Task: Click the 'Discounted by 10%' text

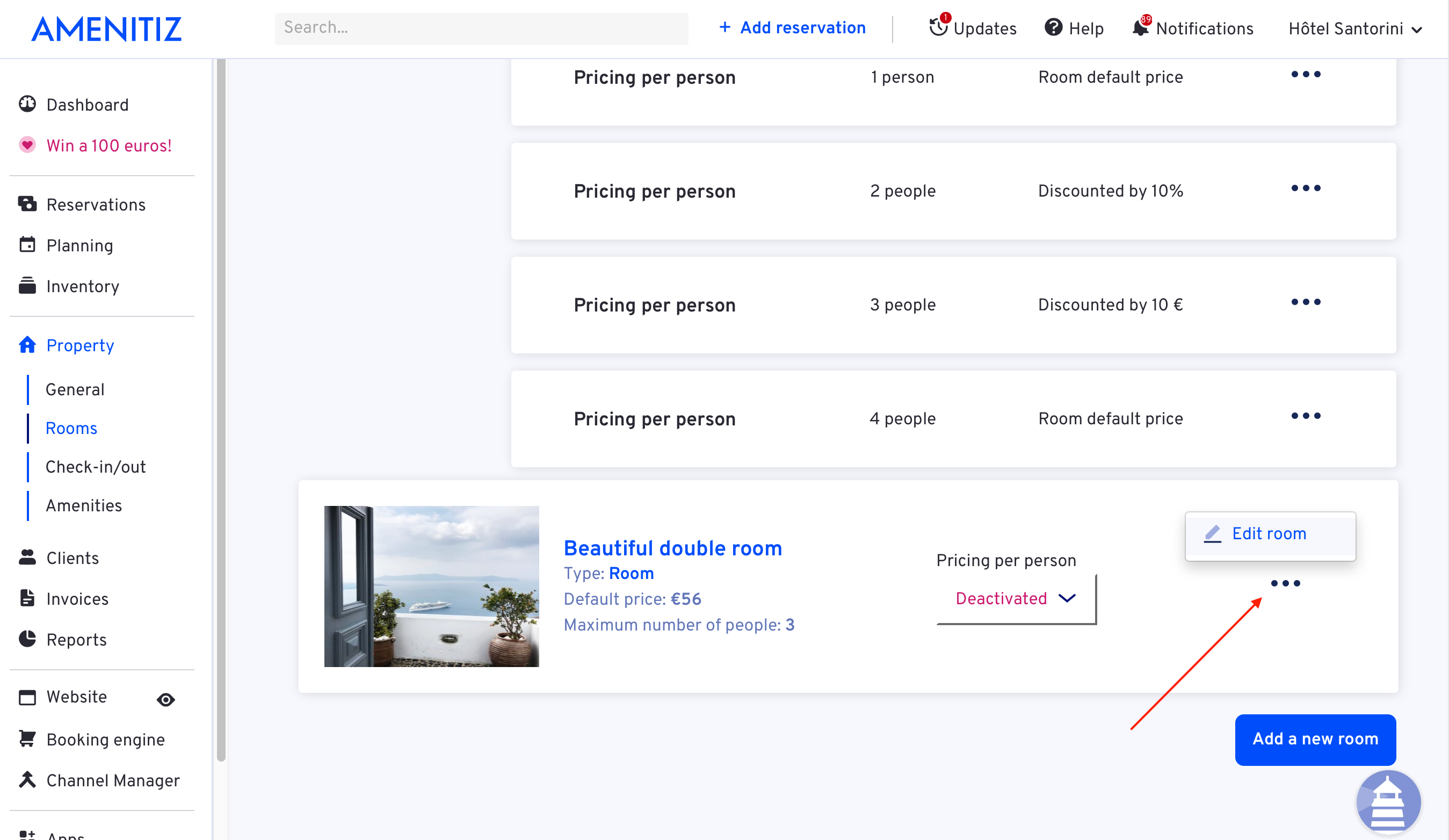Action: [x=1110, y=191]
